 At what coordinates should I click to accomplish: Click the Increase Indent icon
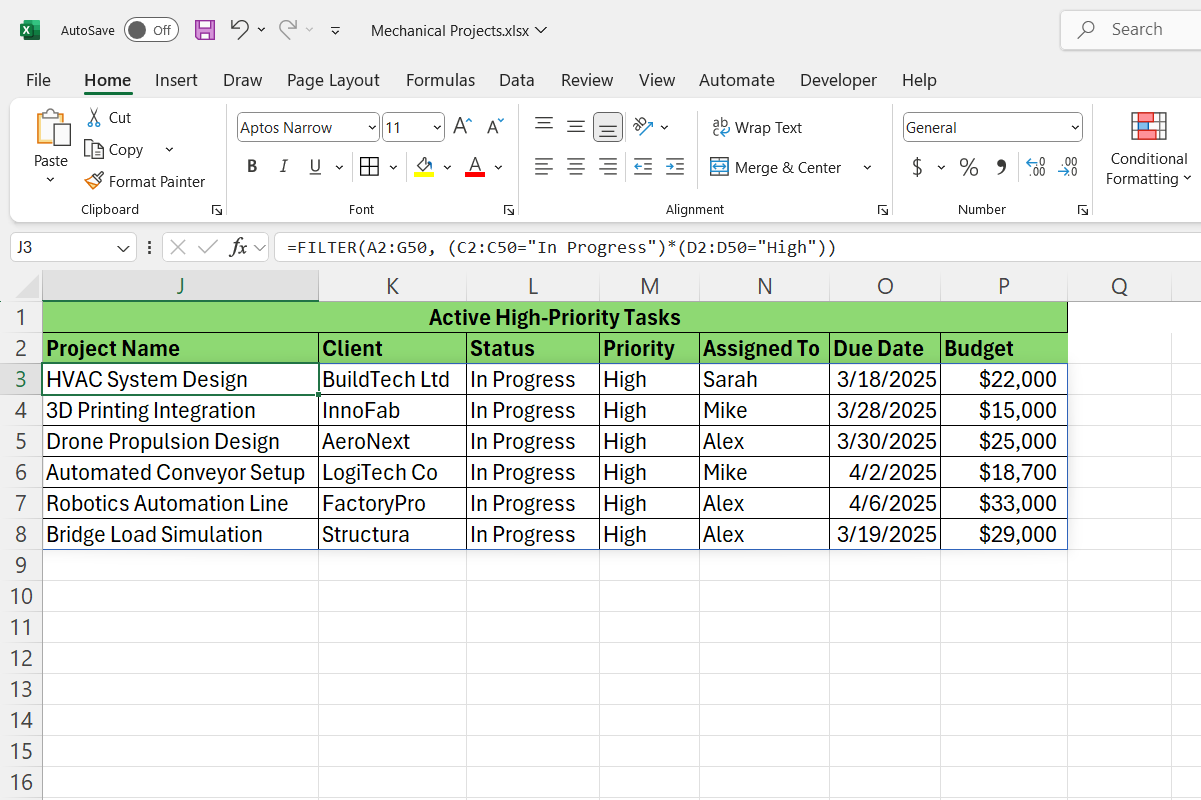point(675,167)
